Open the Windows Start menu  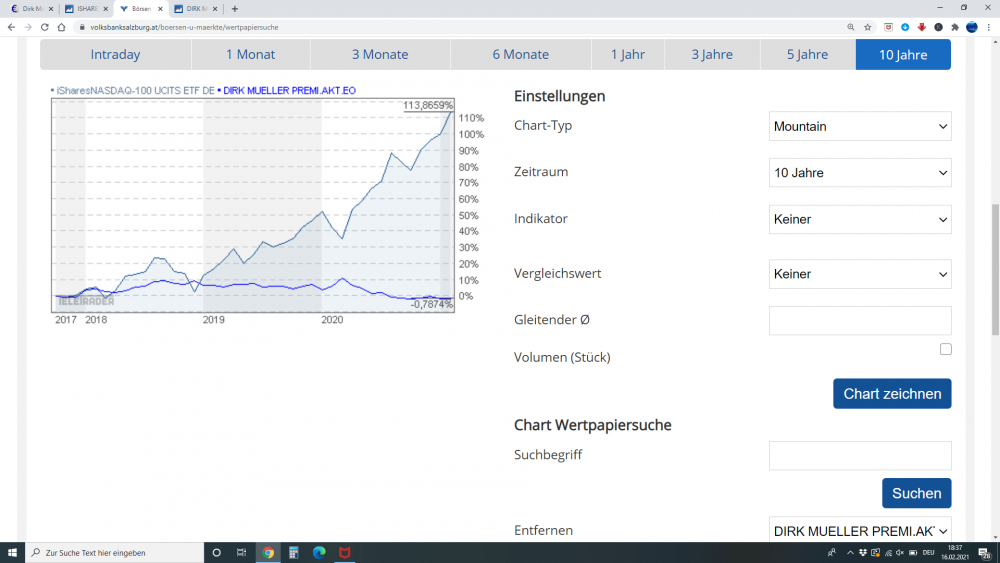pos(12,553)
